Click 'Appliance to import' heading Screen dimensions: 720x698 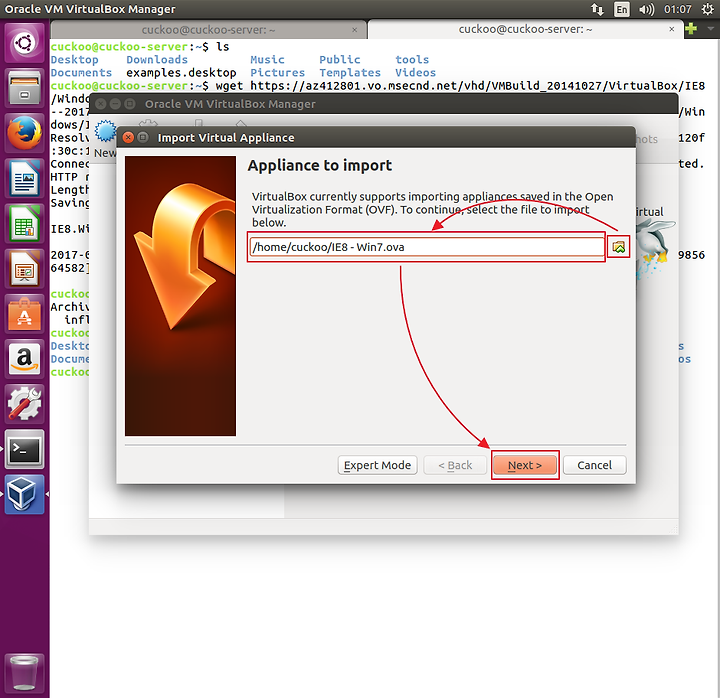320,165
